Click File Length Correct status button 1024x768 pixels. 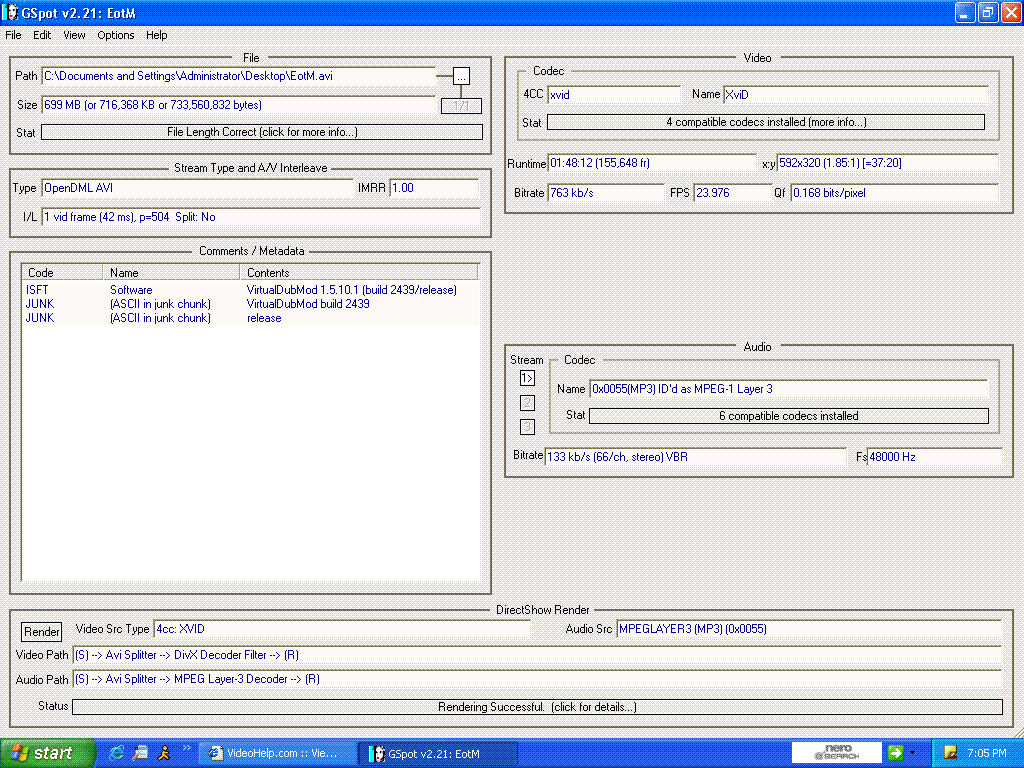pyautogui.click(x=262, y=132)
